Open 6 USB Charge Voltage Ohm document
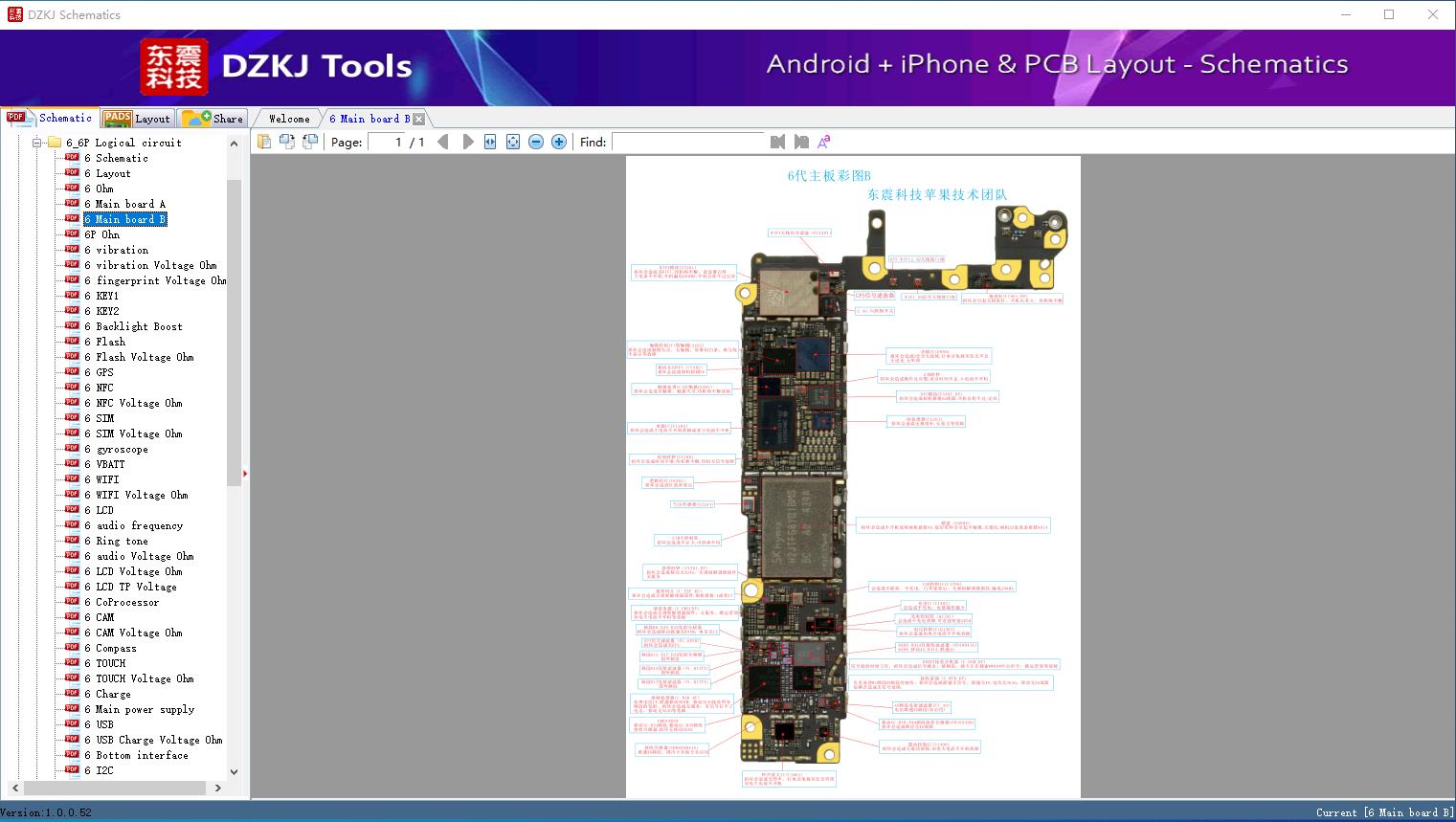 pos(153,740)
